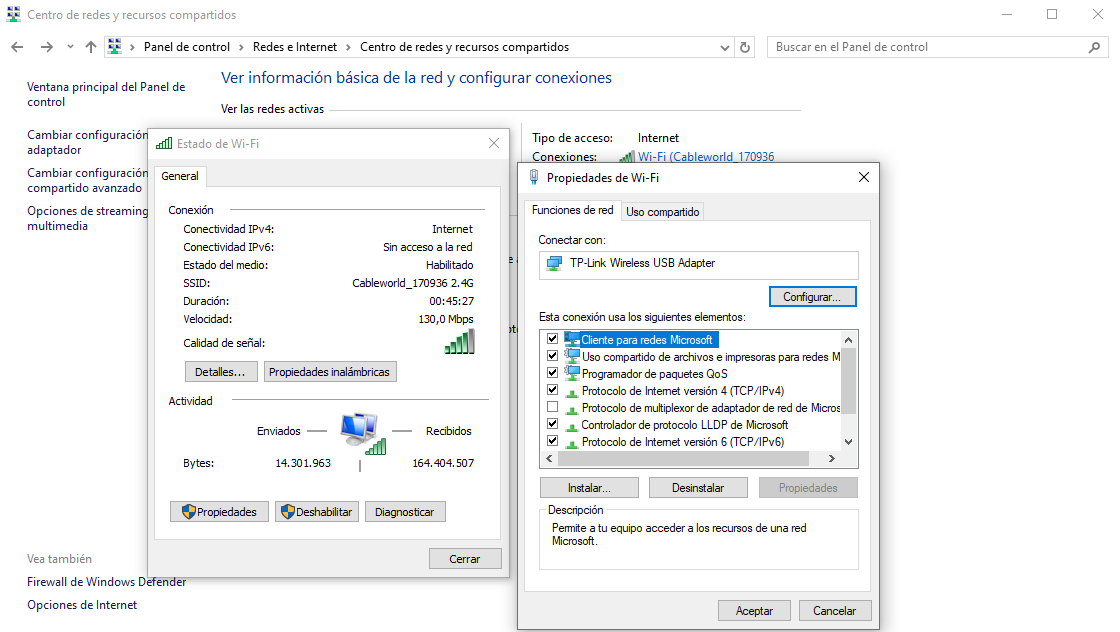Select the Funciones de red tab

coord(572,211)
